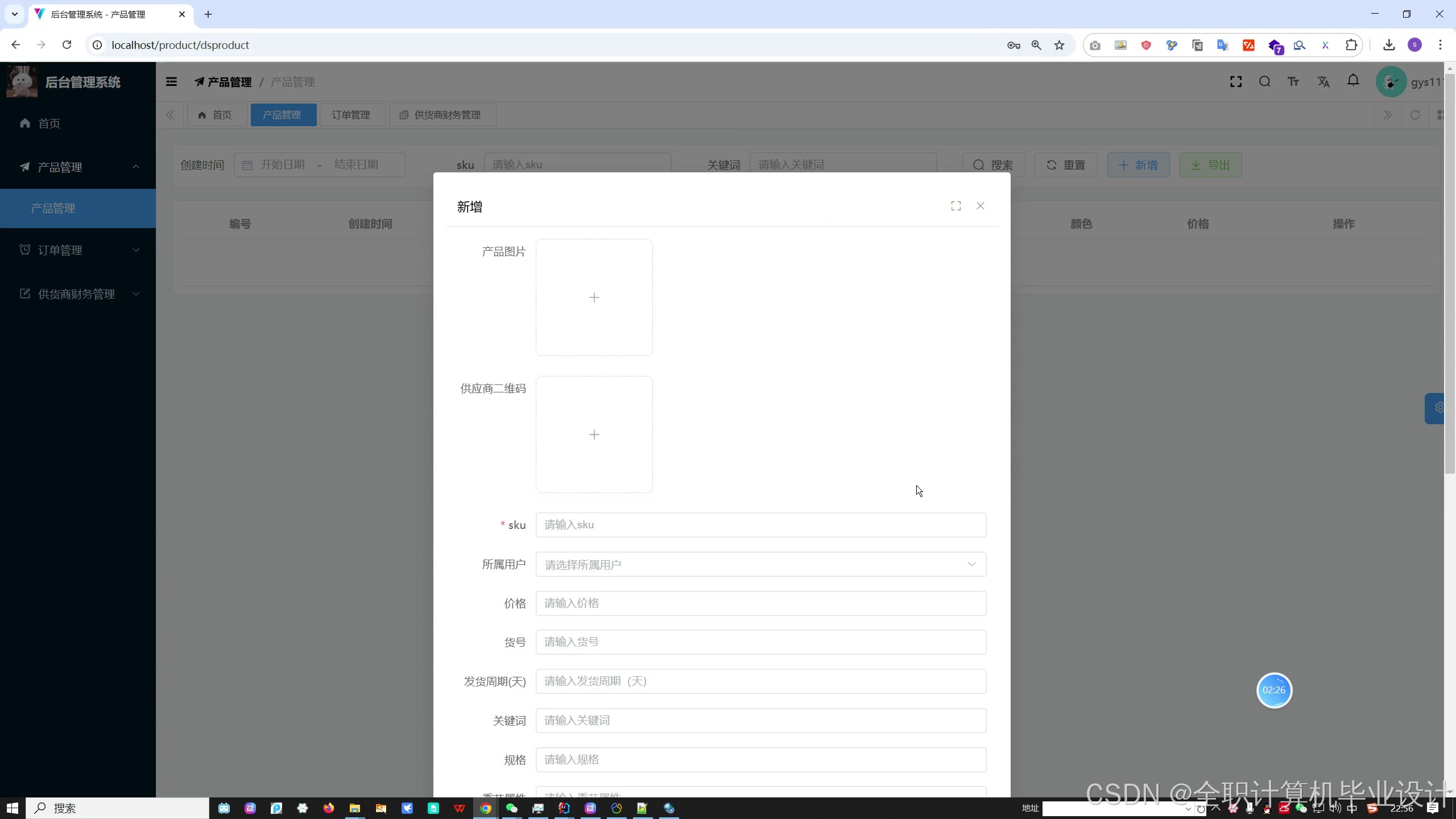
Task: Click the 导出 export button
Action: click(1210, 165)
